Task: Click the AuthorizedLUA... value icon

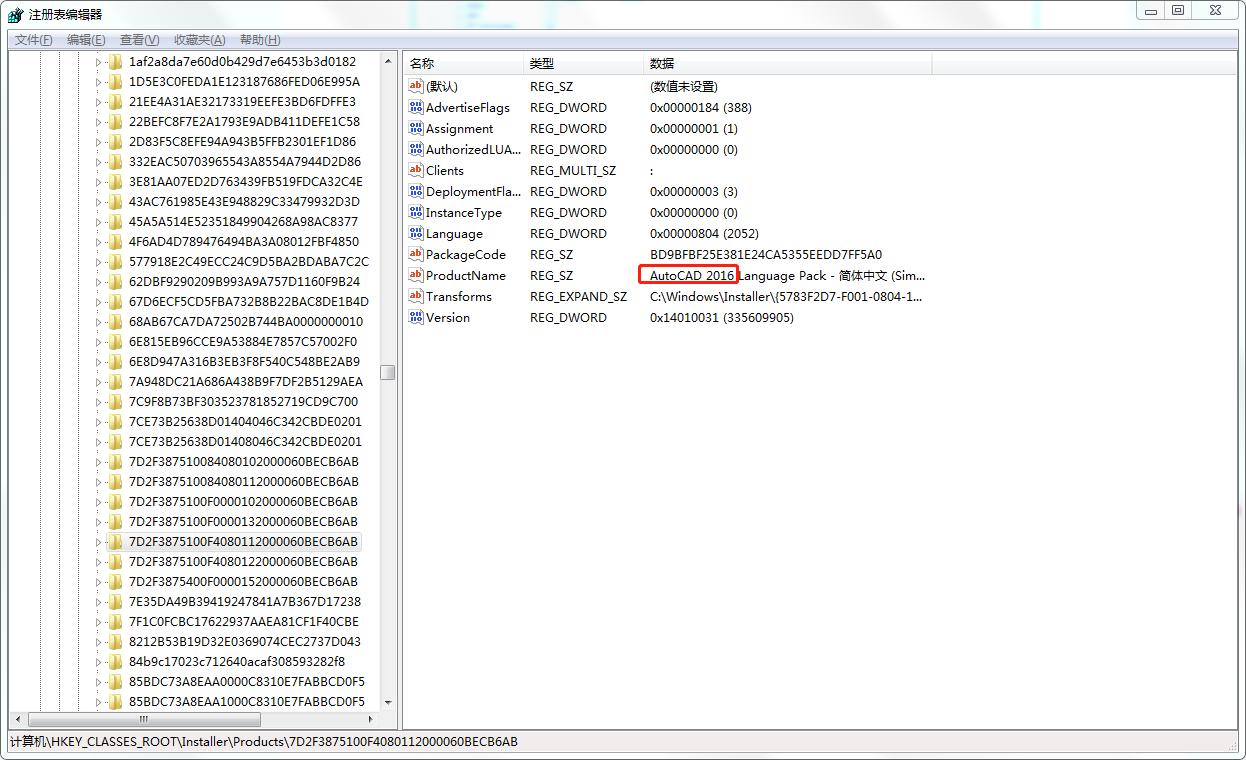Action: [416, 149]
